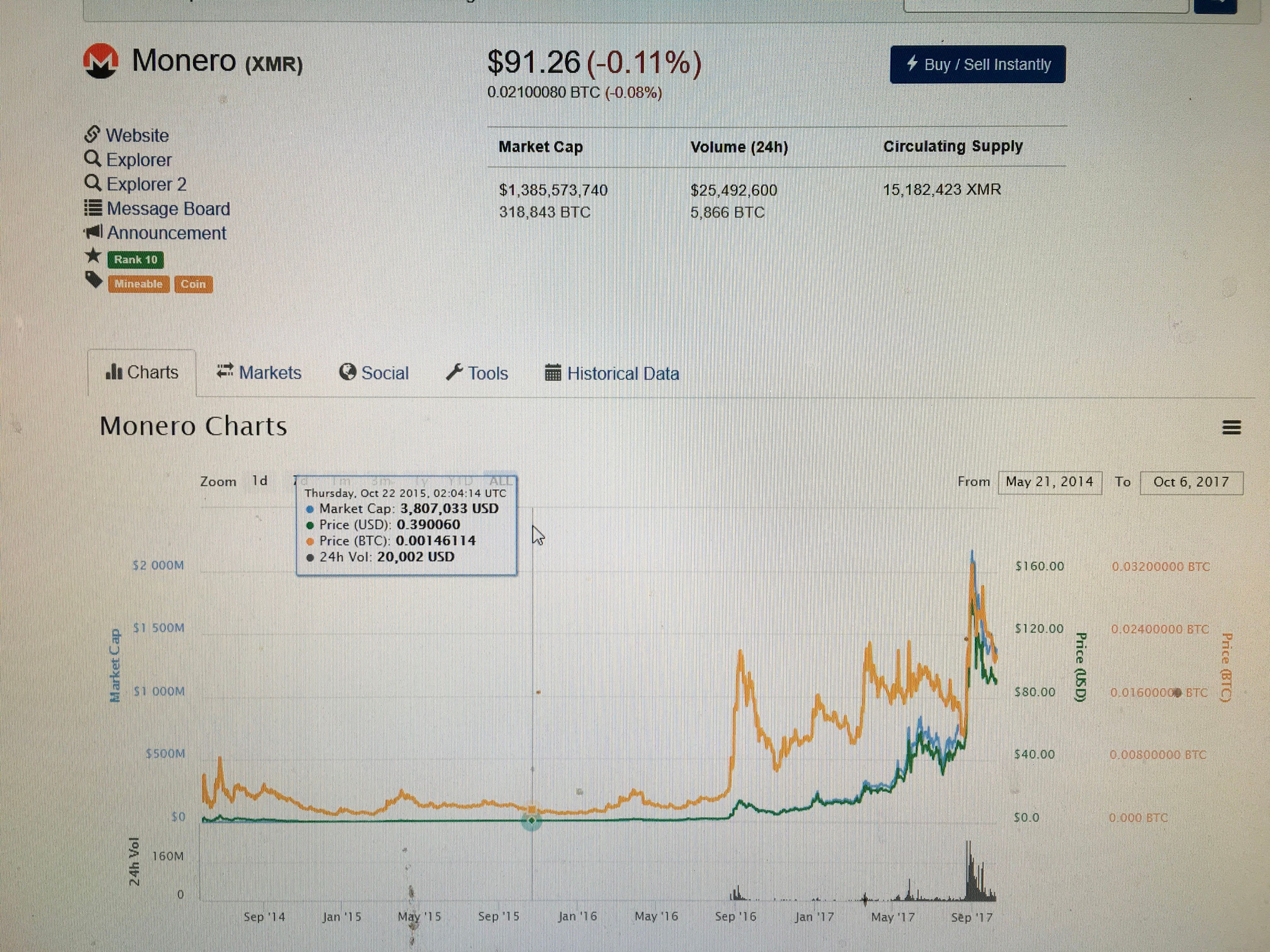Click the 318,843 BTC market cap value

(x=544, y=212)
